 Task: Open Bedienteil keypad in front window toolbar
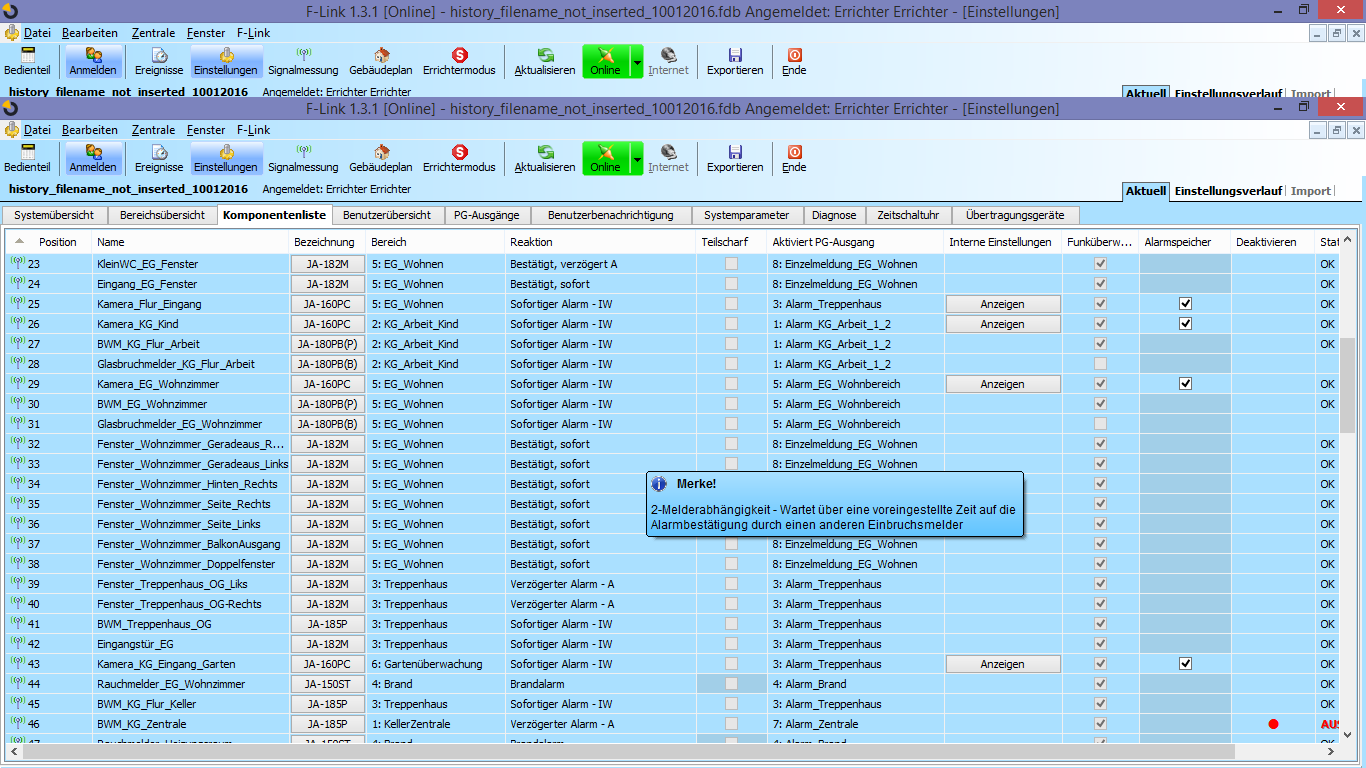click(27, 158)
